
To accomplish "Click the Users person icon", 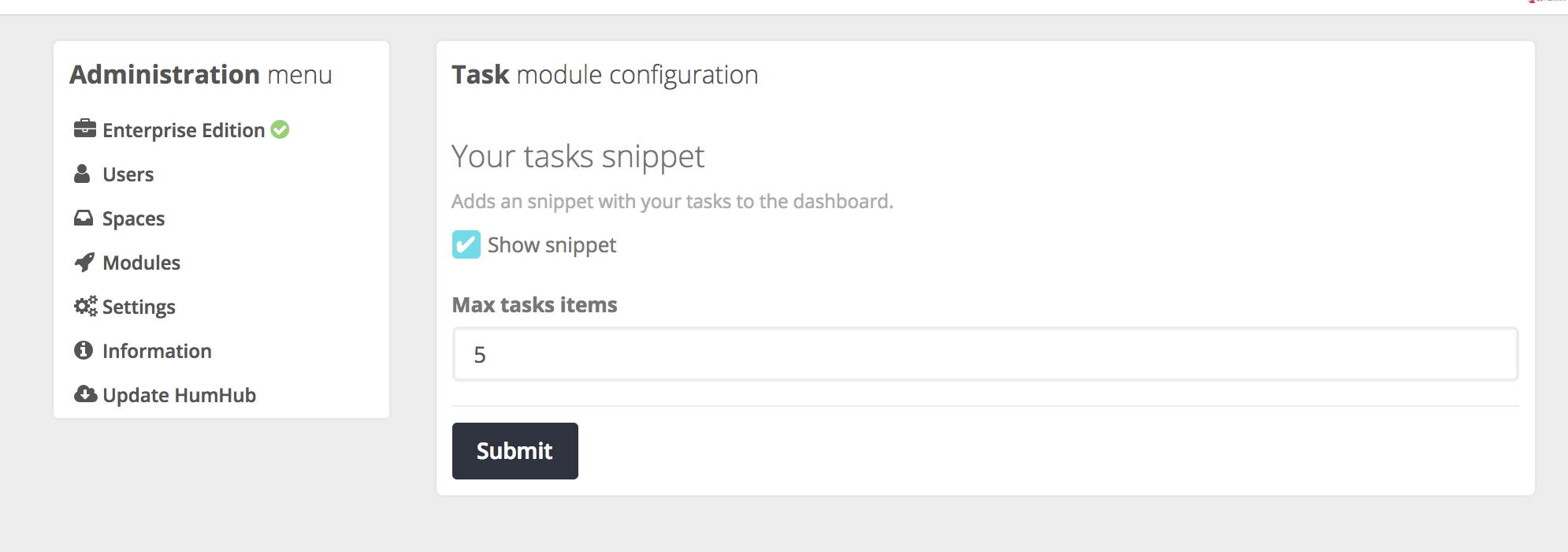I will pyautogui.click(x=82, y=173).
